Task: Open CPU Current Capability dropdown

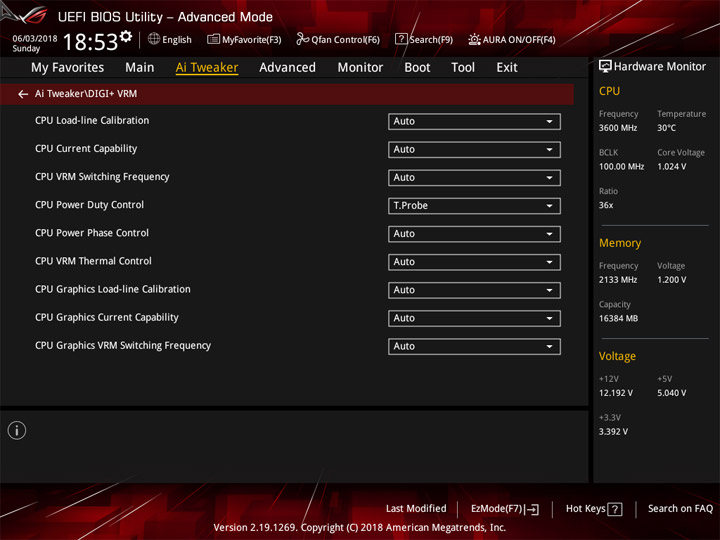Action: [x=474, y=150]
